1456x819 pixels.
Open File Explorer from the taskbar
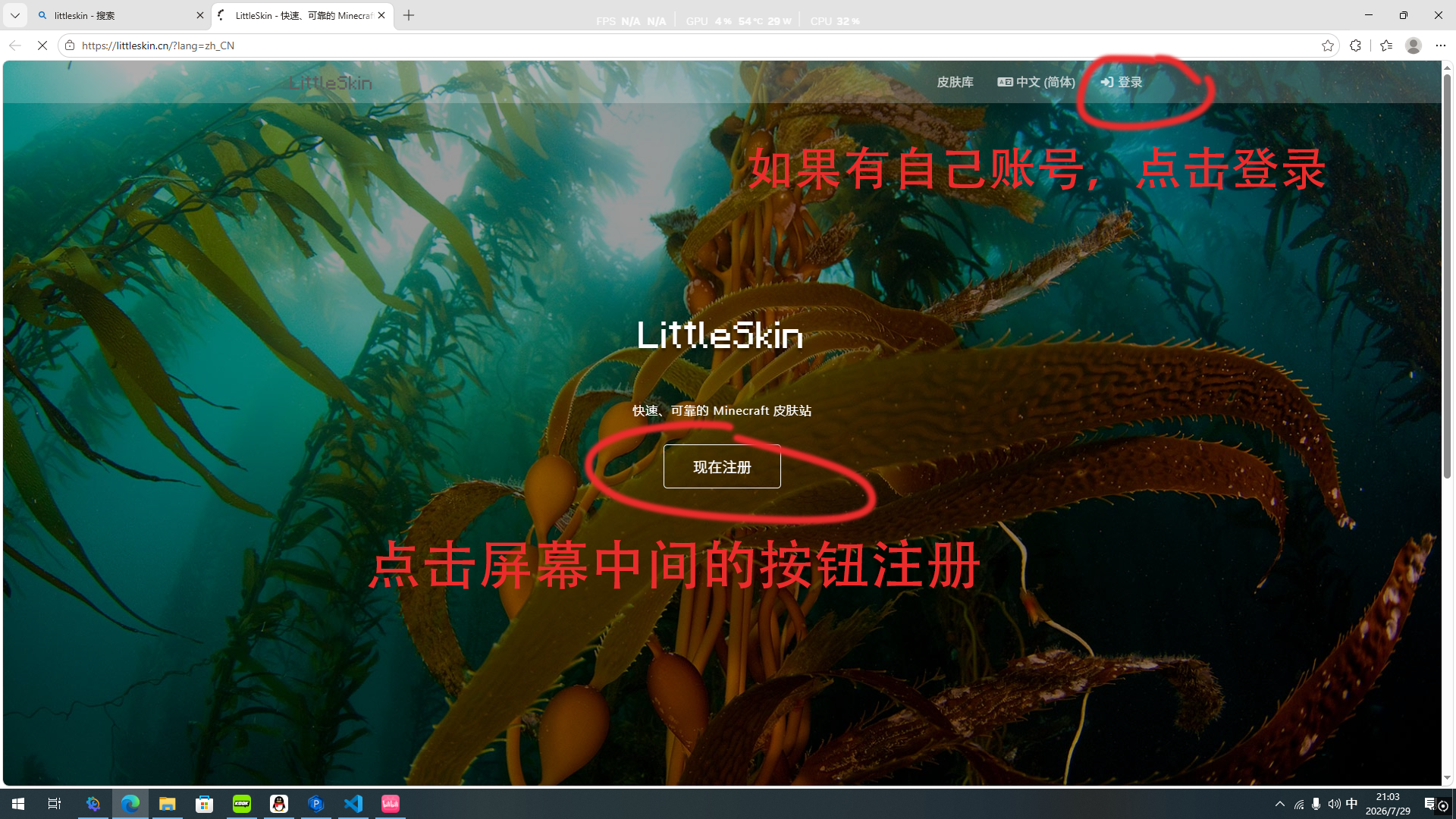[x=168, y=804]
